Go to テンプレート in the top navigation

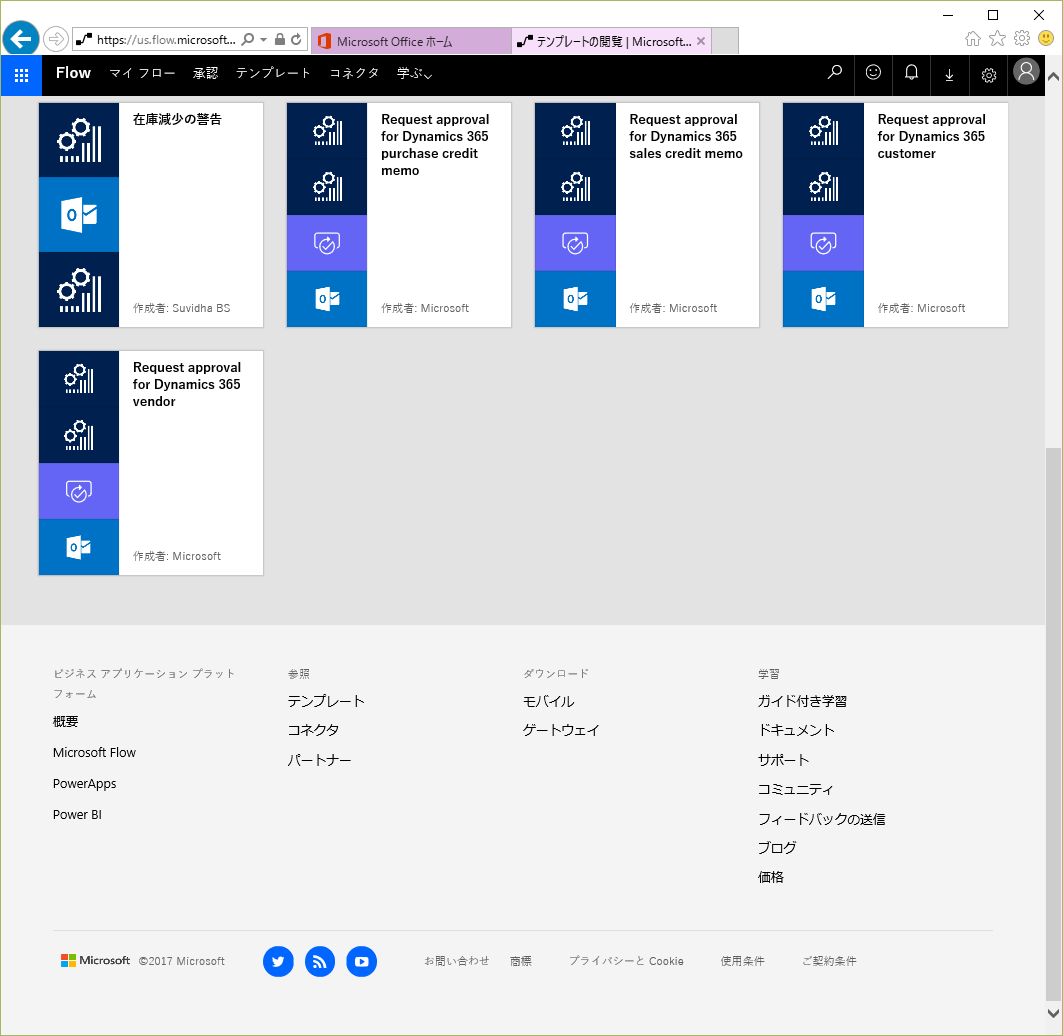coord(273,73)
